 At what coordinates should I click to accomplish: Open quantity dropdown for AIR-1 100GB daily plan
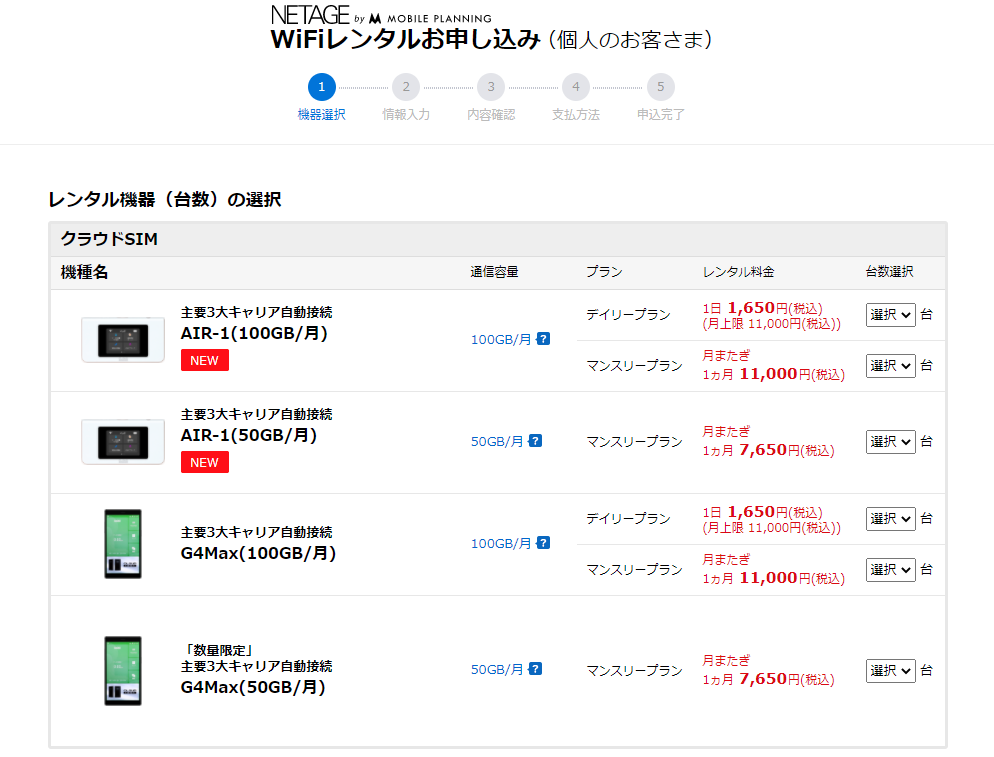click(890, 314)
